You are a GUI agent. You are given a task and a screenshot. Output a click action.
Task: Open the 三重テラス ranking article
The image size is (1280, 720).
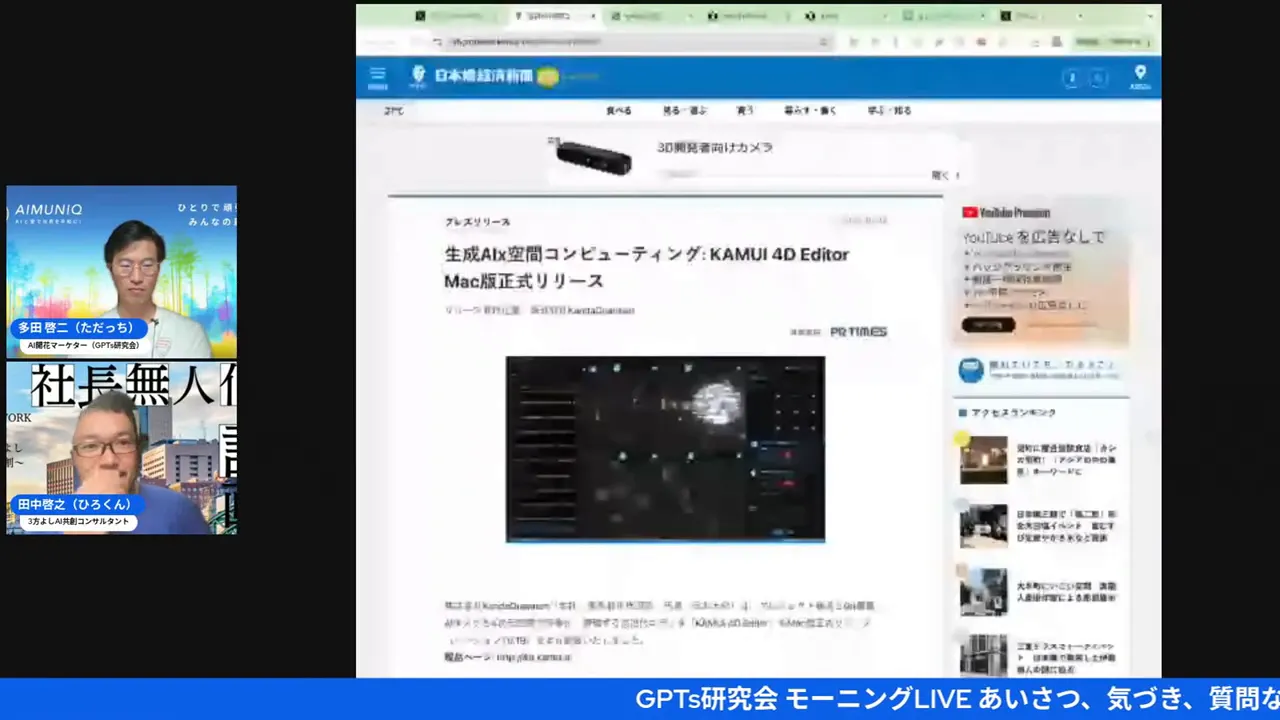(1040, 655)
